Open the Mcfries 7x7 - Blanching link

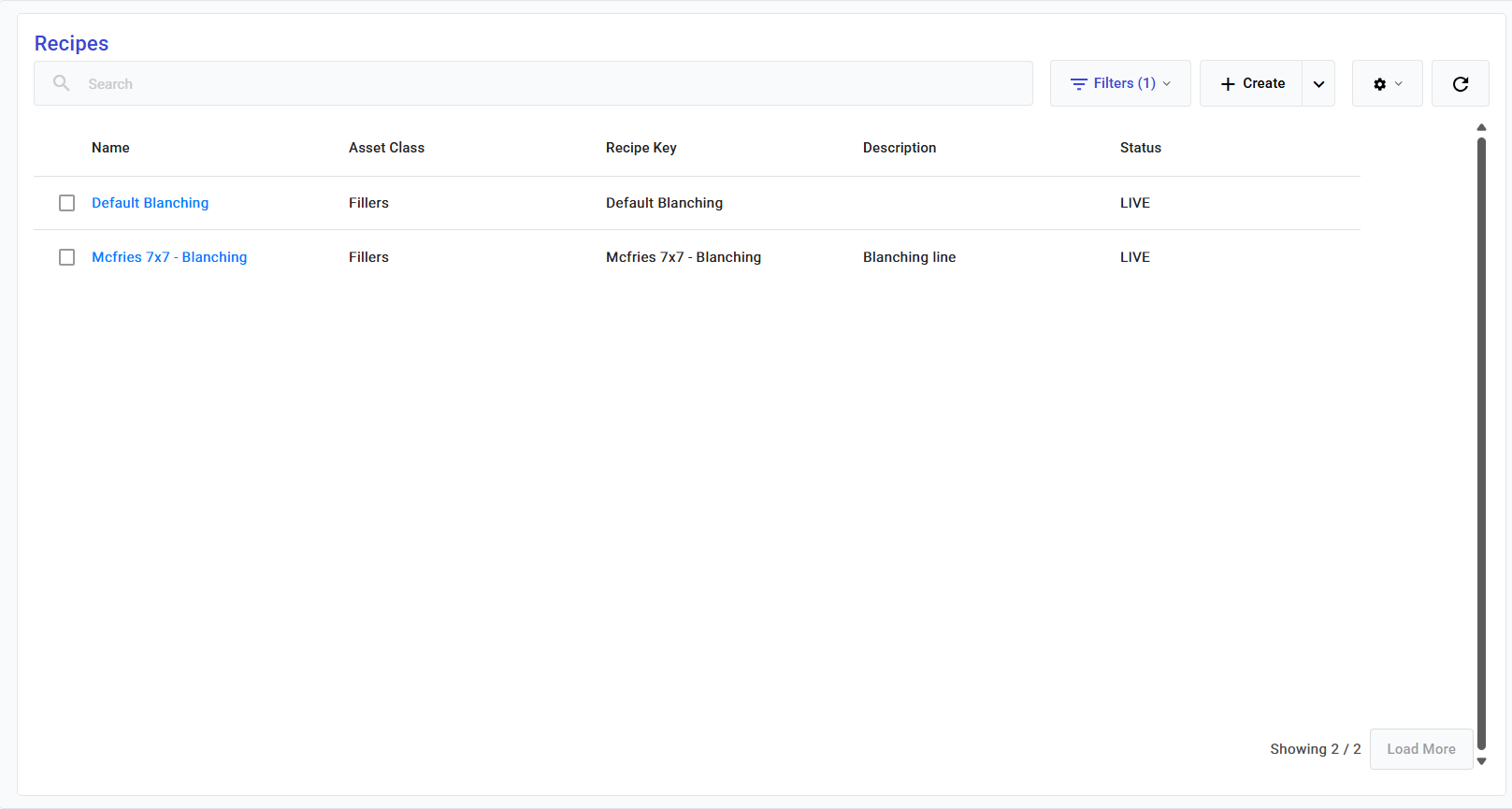(169, 257)
